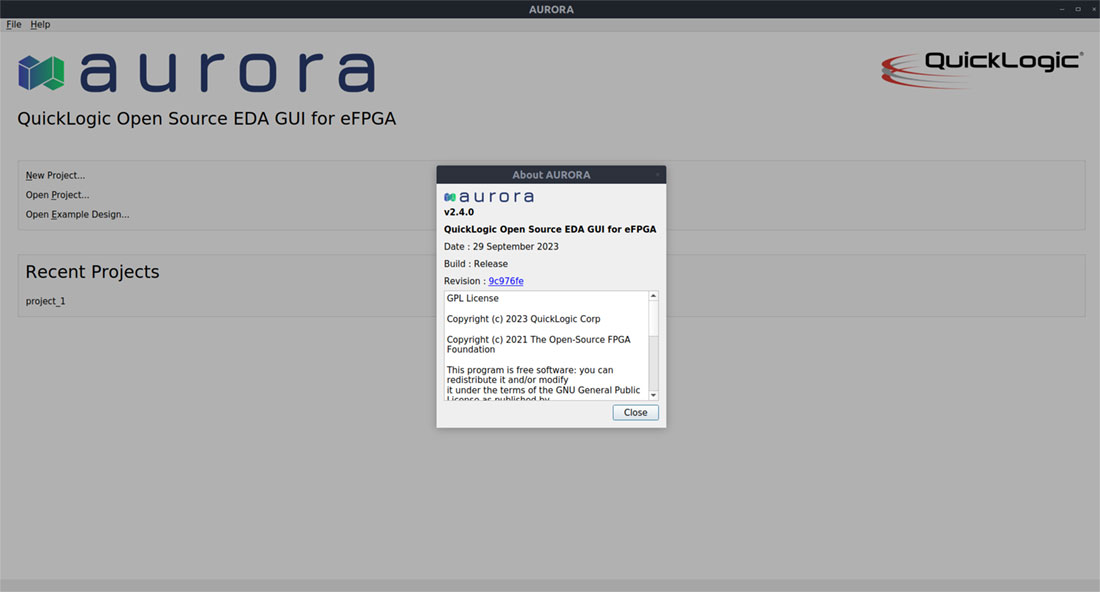The image size is (1100, 592).
Task: Open the Help menu
Action: coord(40,25)
